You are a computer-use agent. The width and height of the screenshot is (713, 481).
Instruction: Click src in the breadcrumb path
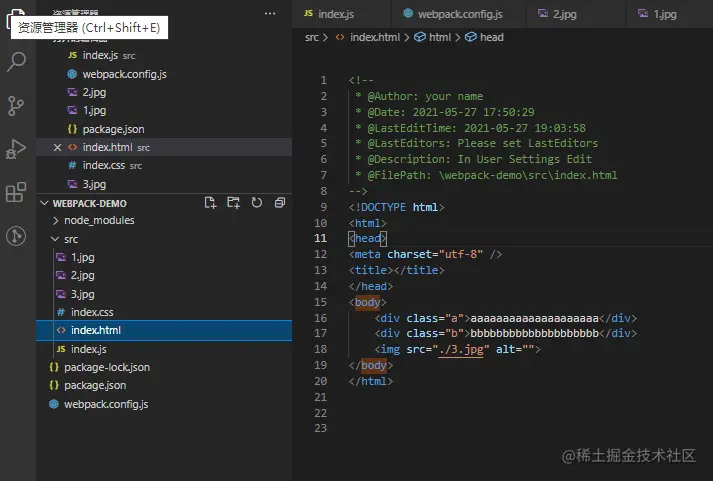coord(311,37)
